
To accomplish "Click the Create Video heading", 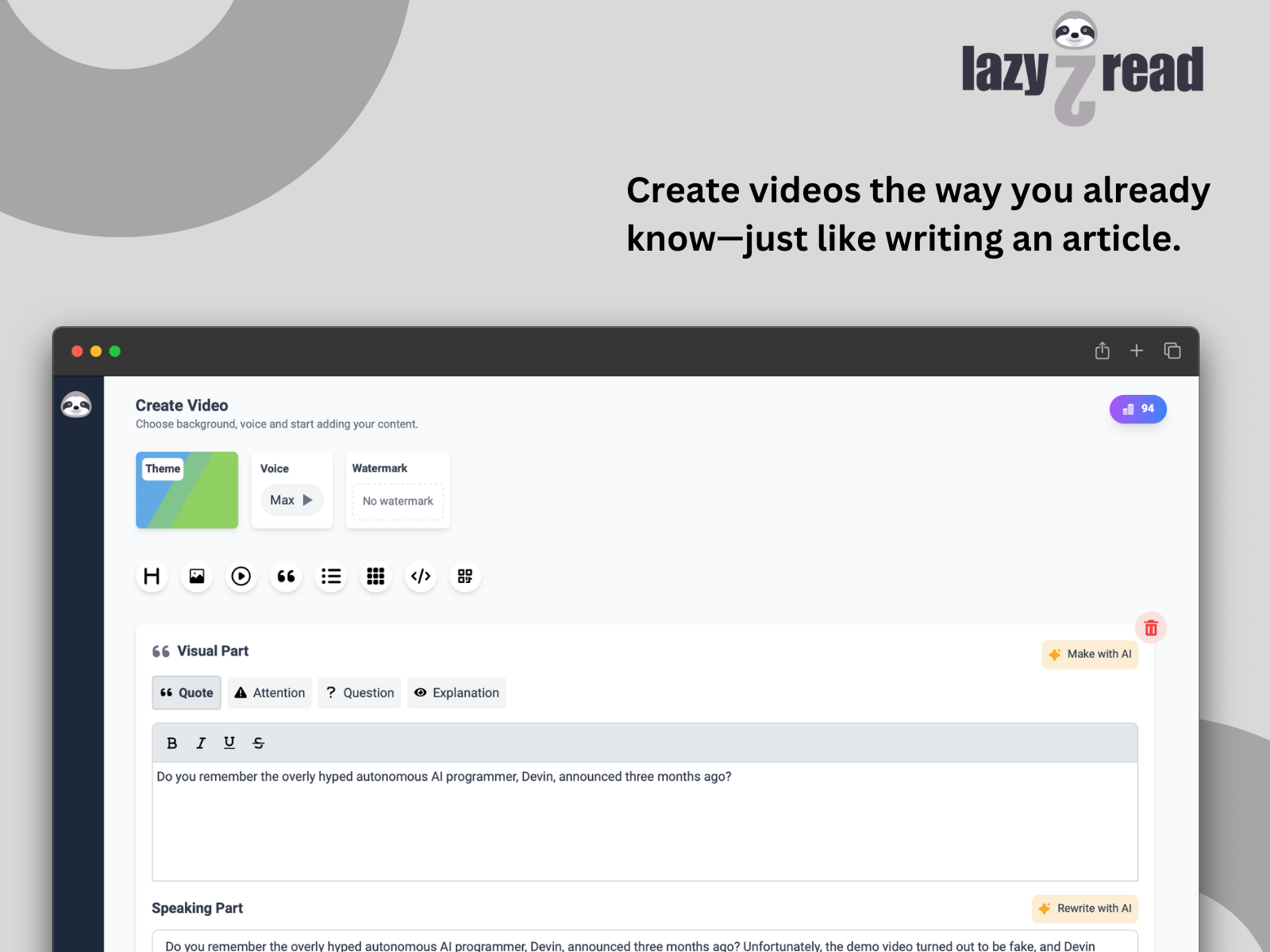I will coord(182,405).
